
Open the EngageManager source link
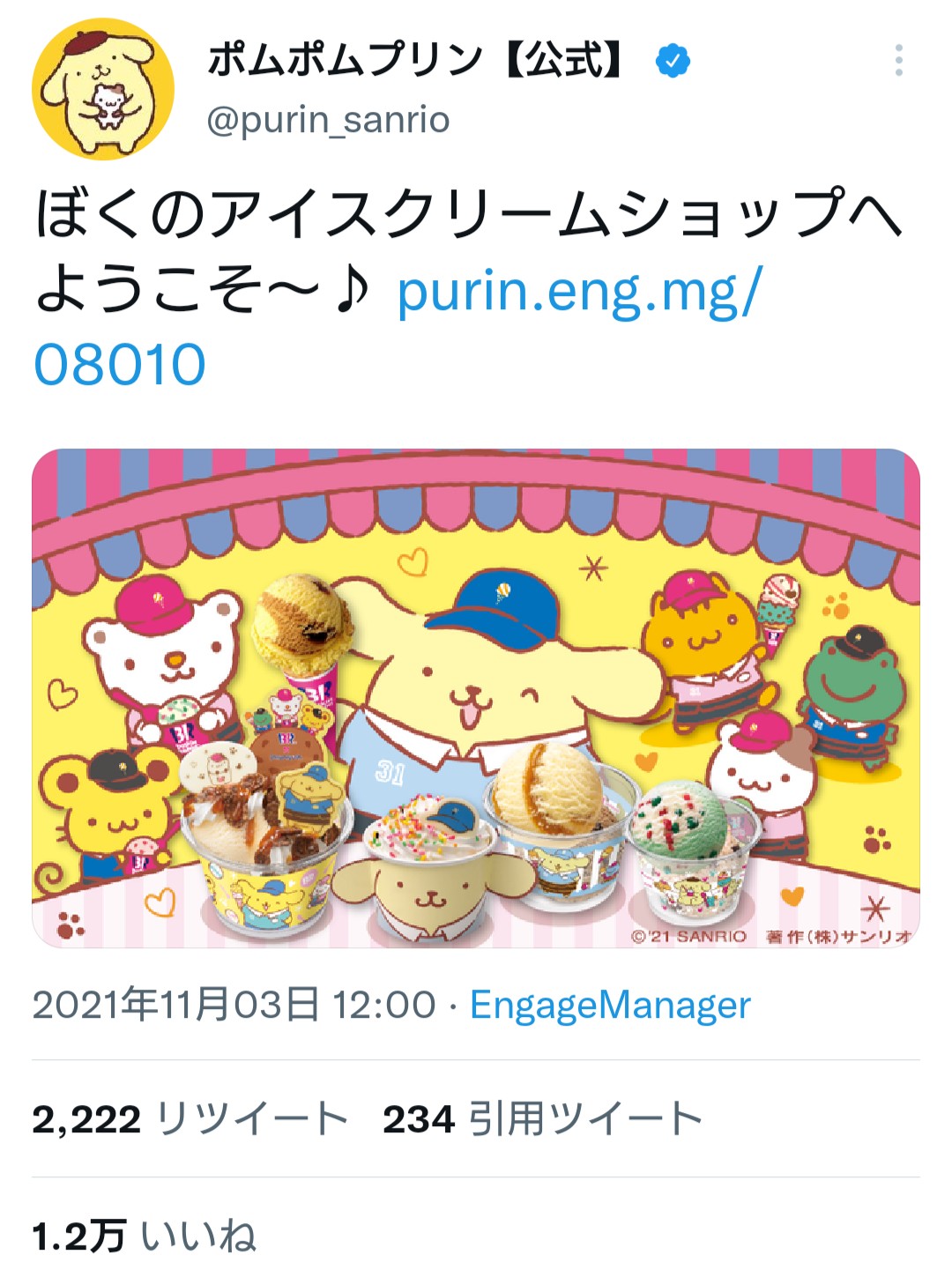610,1005
